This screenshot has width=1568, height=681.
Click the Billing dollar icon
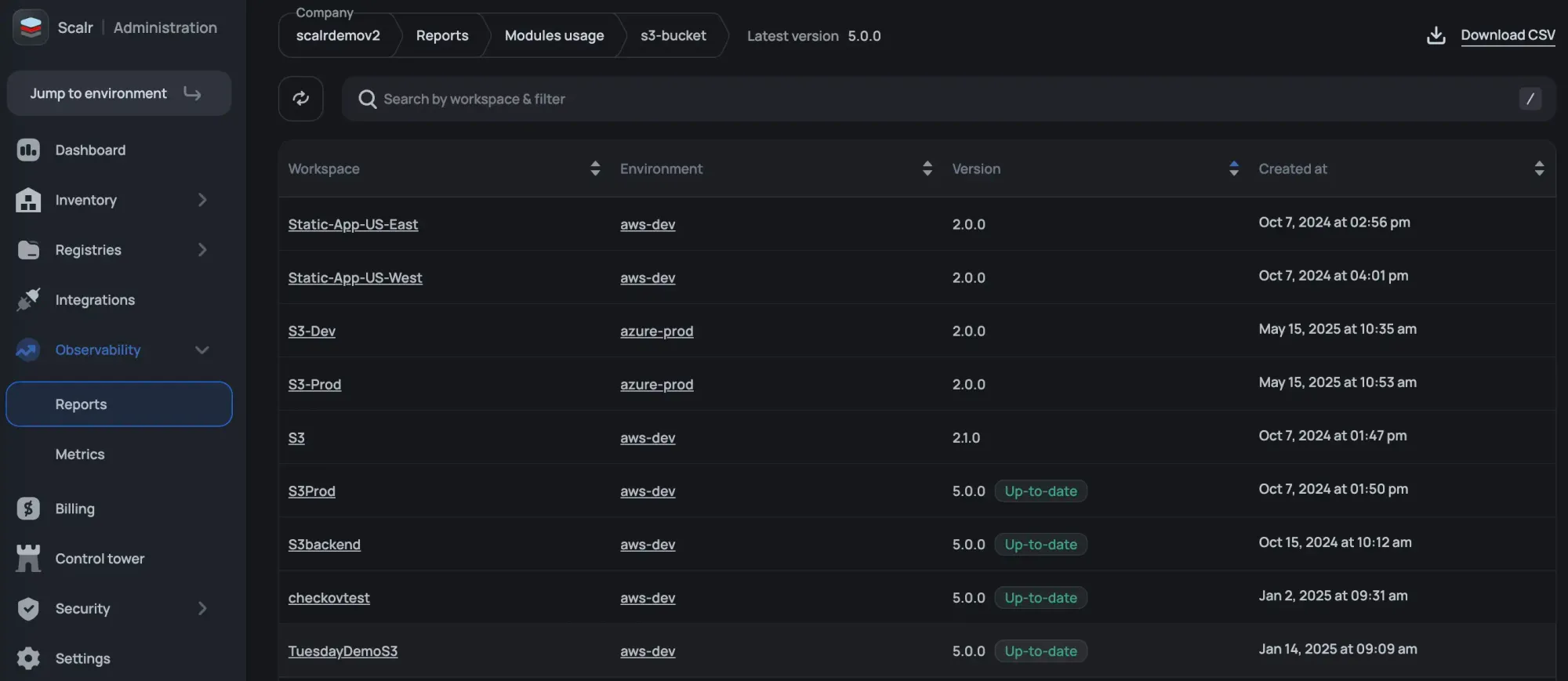pos(28,509)
